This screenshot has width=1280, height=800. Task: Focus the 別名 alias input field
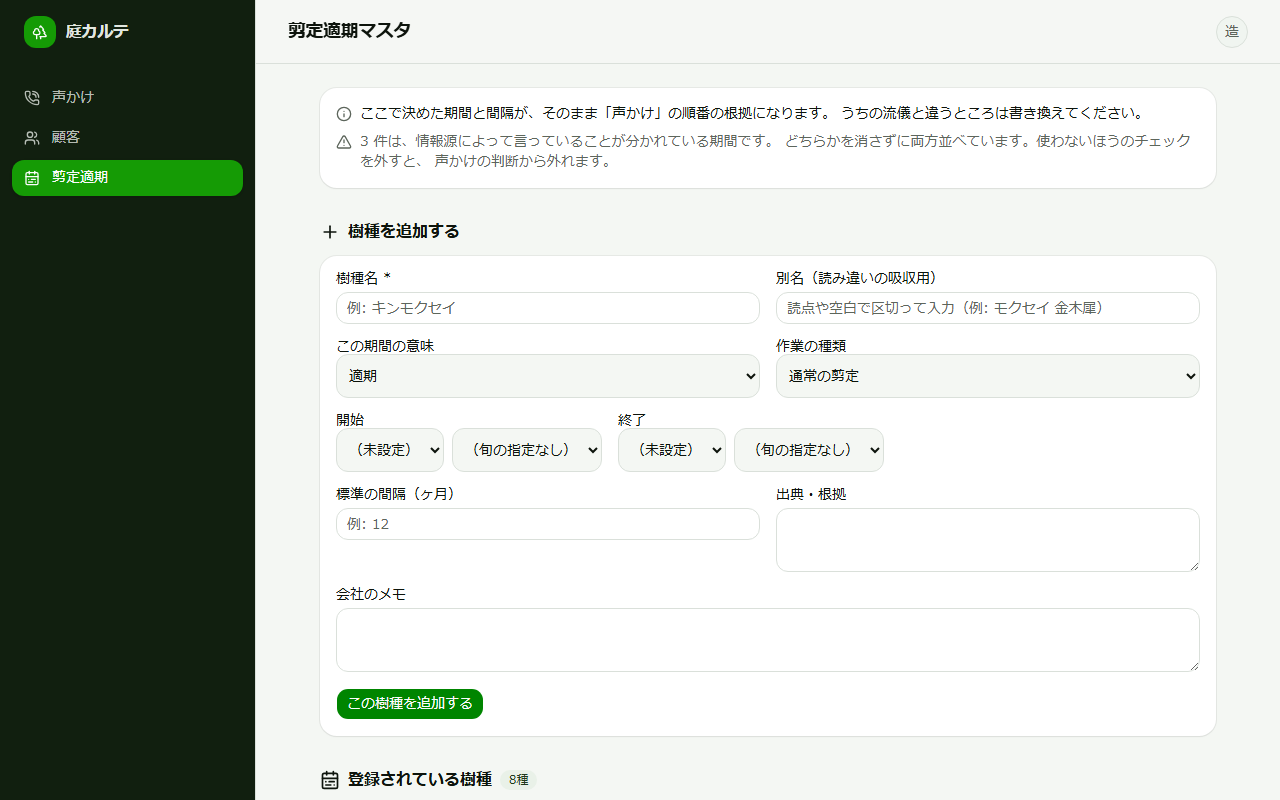click(988, 308)
